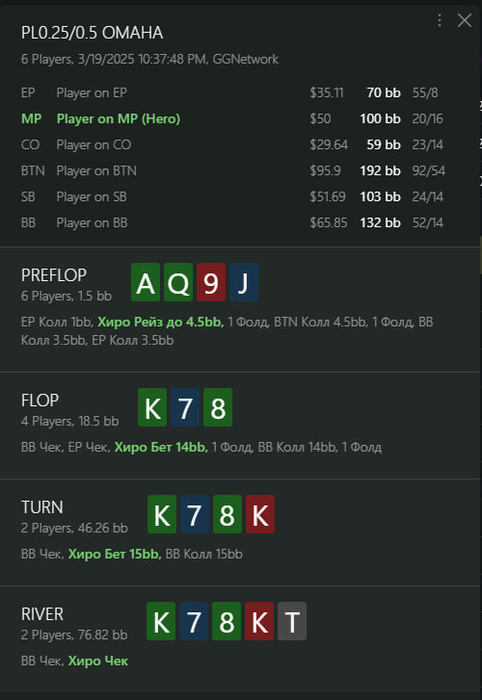Click the TURN section heading

click(x=42, y=507)
